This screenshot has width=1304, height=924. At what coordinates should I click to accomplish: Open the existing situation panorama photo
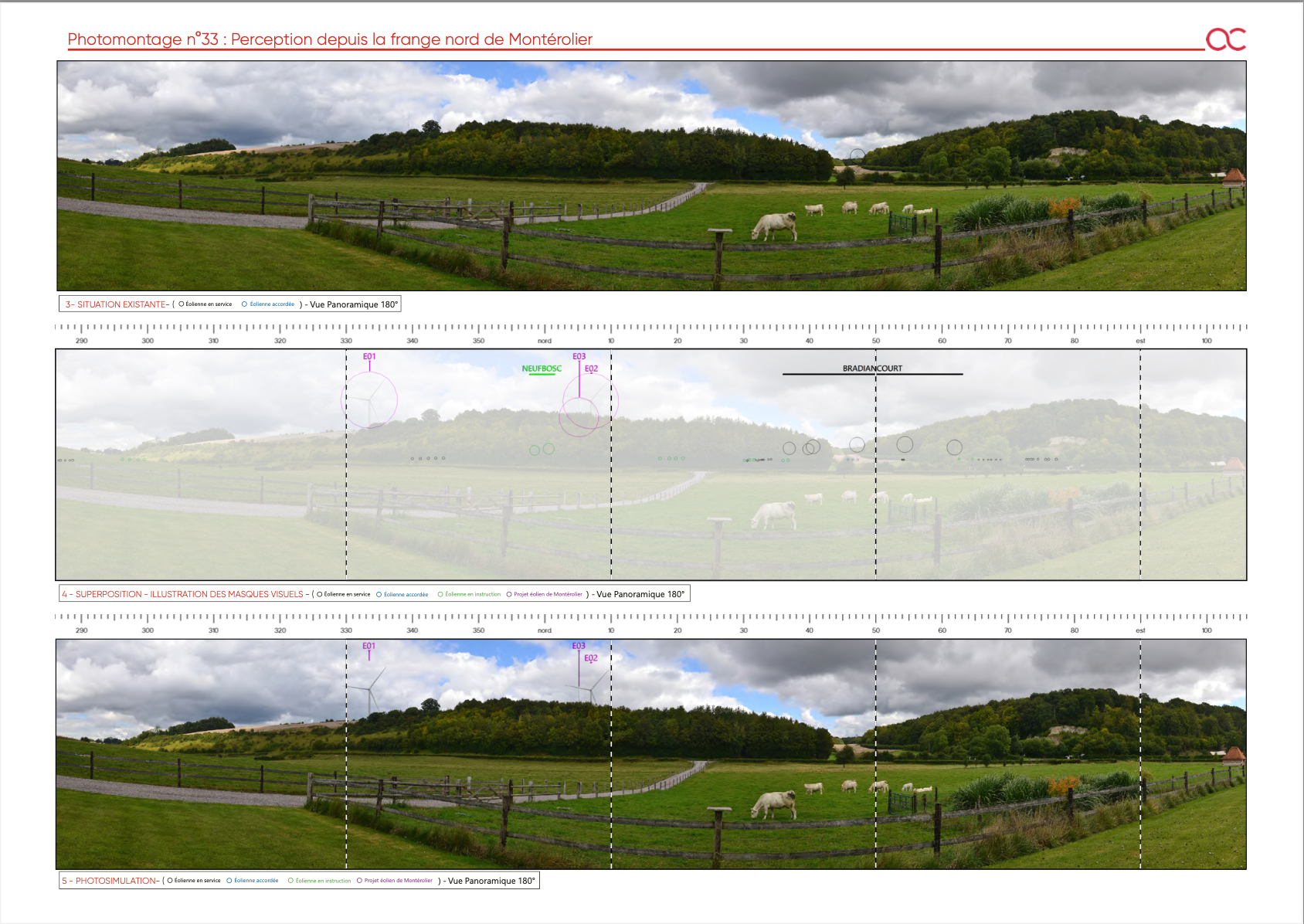[651, 176]
